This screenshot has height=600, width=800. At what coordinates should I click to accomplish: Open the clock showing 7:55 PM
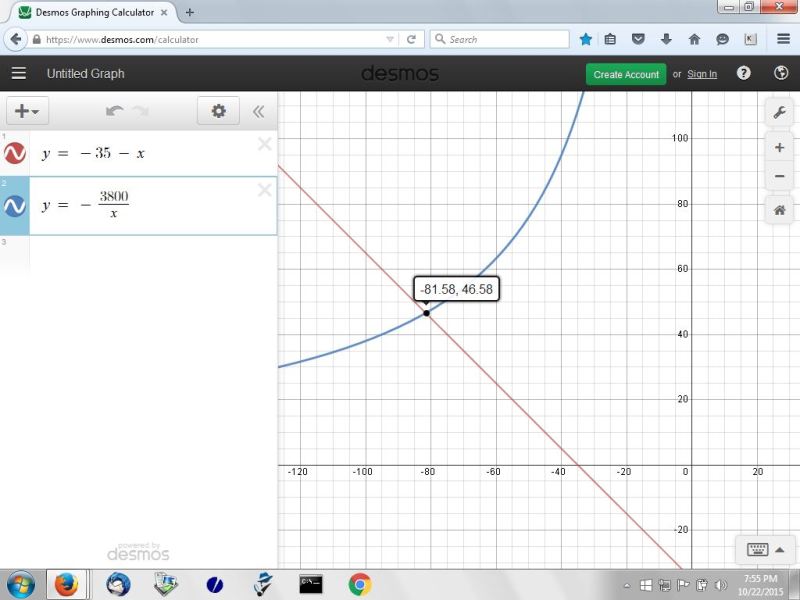[x=760, y=585]
